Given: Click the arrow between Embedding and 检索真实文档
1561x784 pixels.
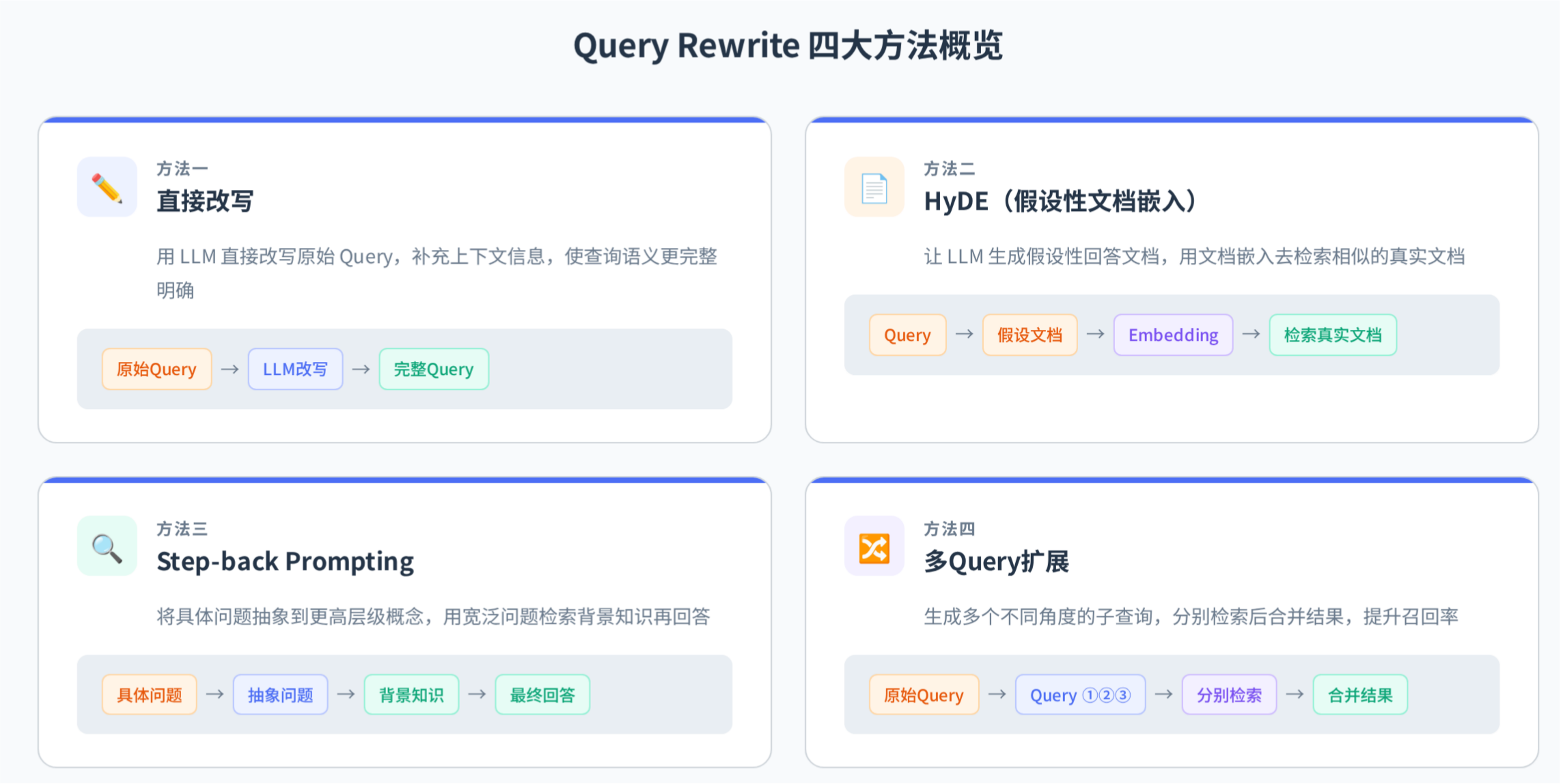Looking at the screenshot, I should tap(1252, 334).
